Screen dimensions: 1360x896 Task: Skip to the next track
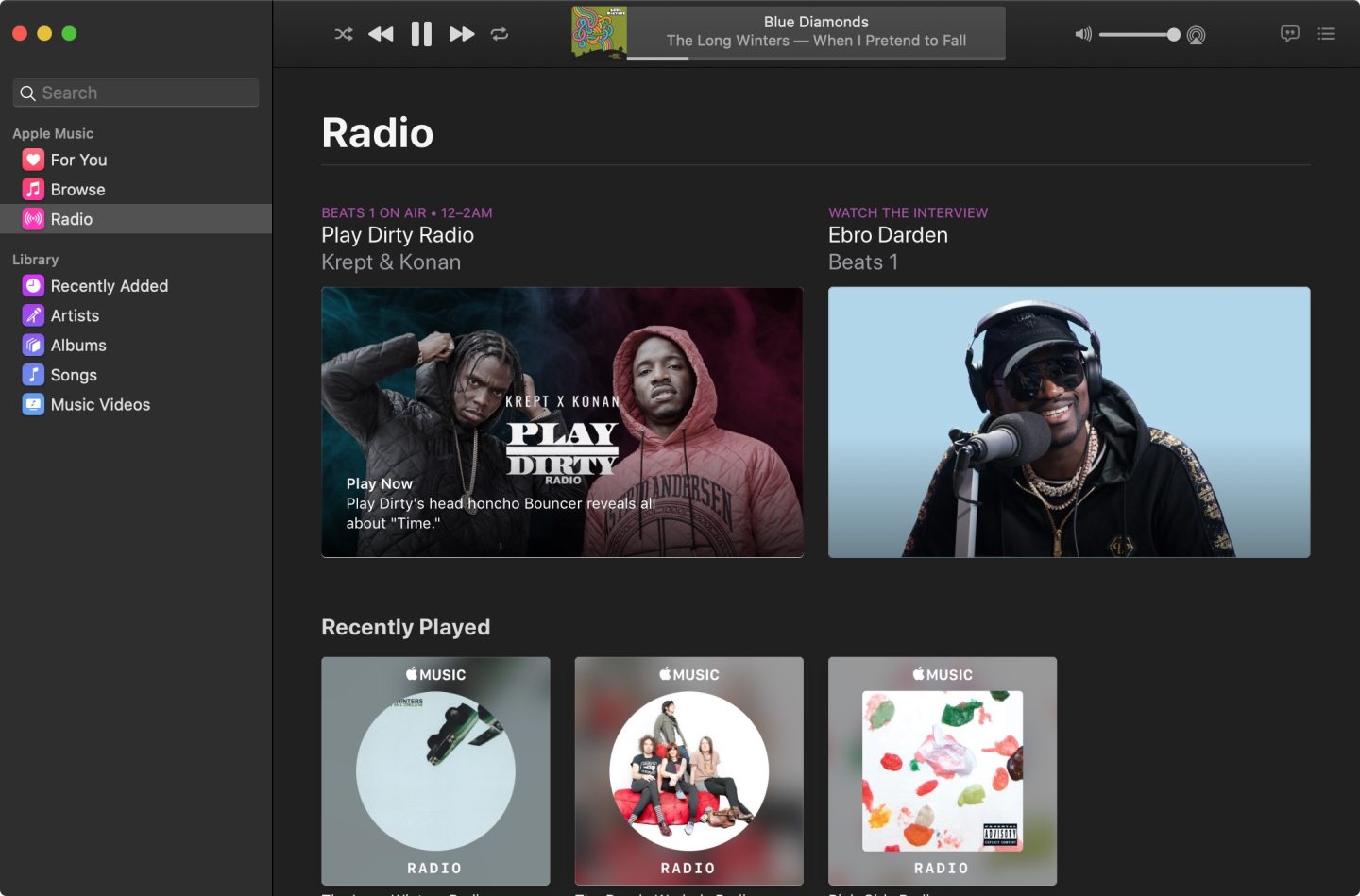[x=462, y=34]
